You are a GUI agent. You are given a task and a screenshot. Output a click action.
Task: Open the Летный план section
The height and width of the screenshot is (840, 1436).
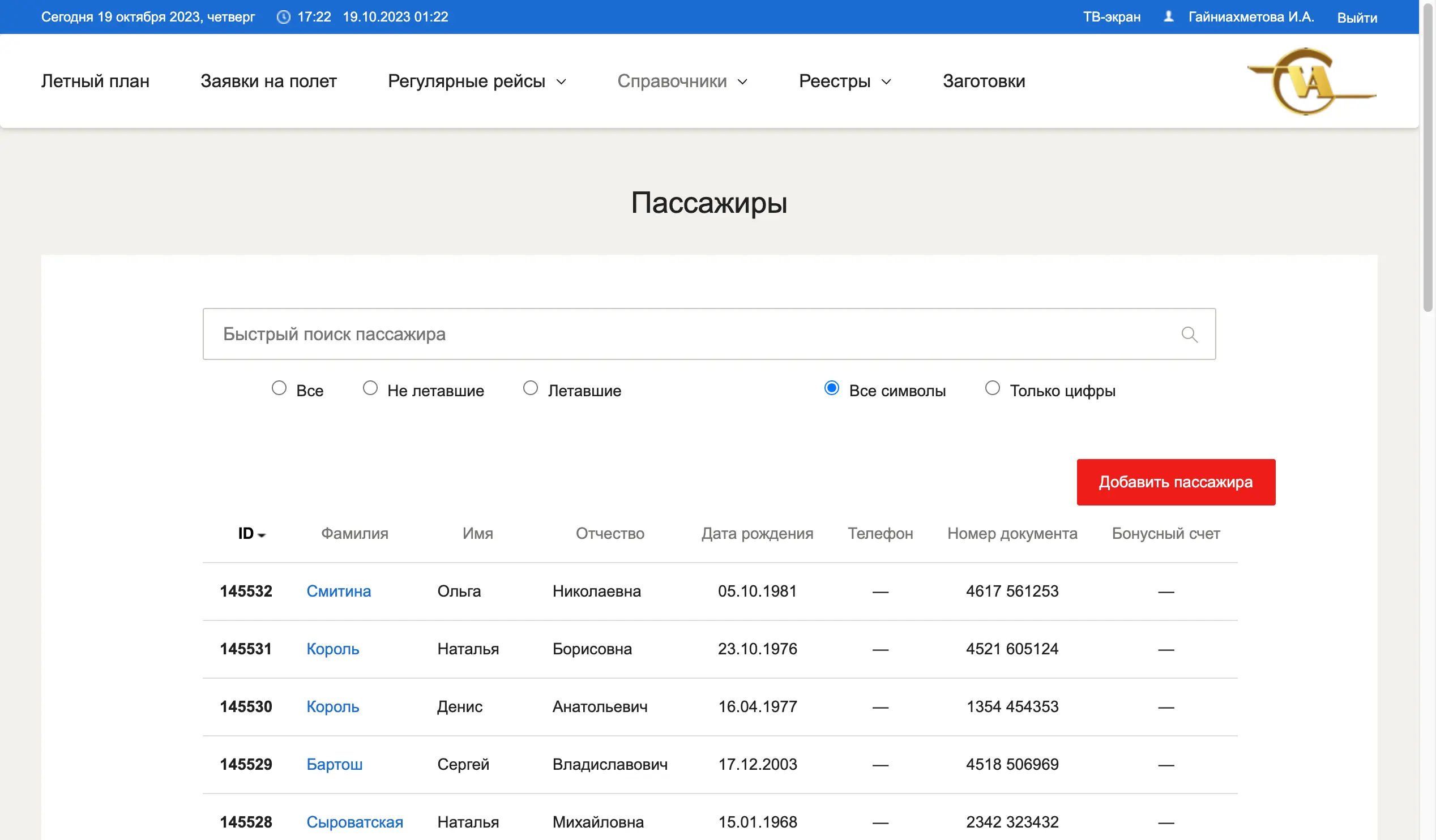point(95,81)
